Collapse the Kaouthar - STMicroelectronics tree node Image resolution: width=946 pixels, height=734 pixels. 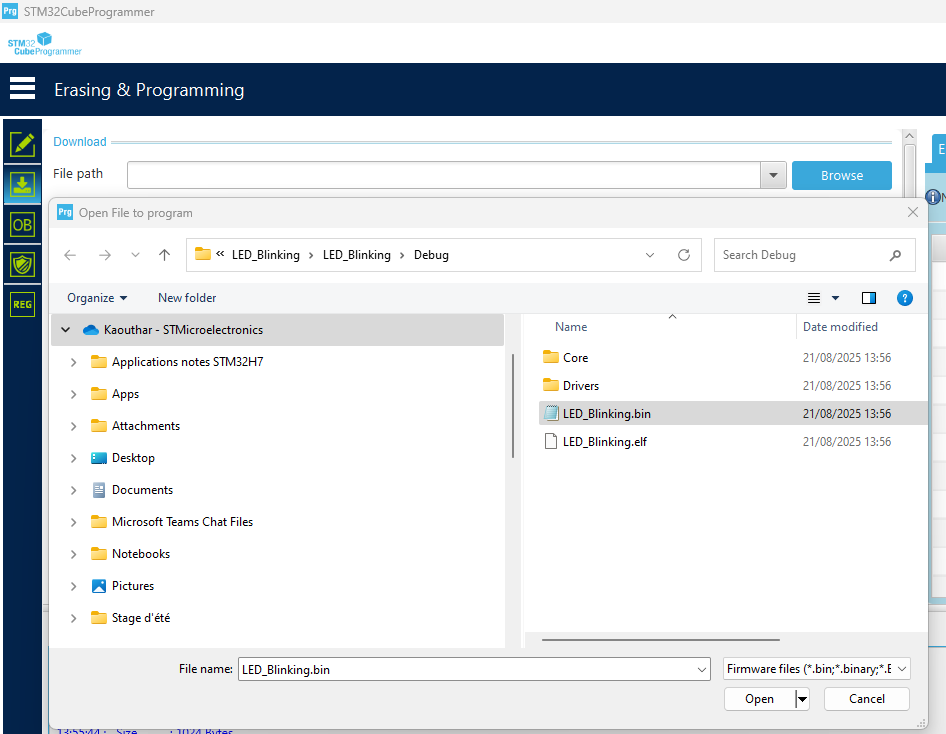click(x=66, y=330)
